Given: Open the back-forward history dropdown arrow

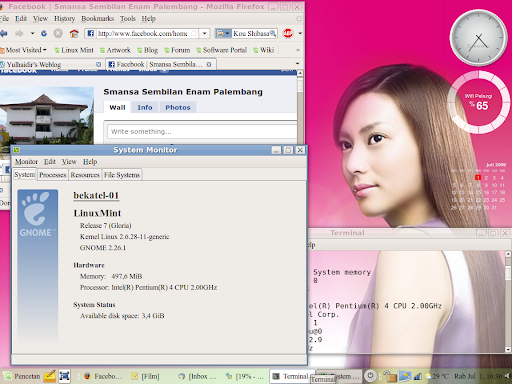Looking at the screenshot, I should (x=32, y=33).
